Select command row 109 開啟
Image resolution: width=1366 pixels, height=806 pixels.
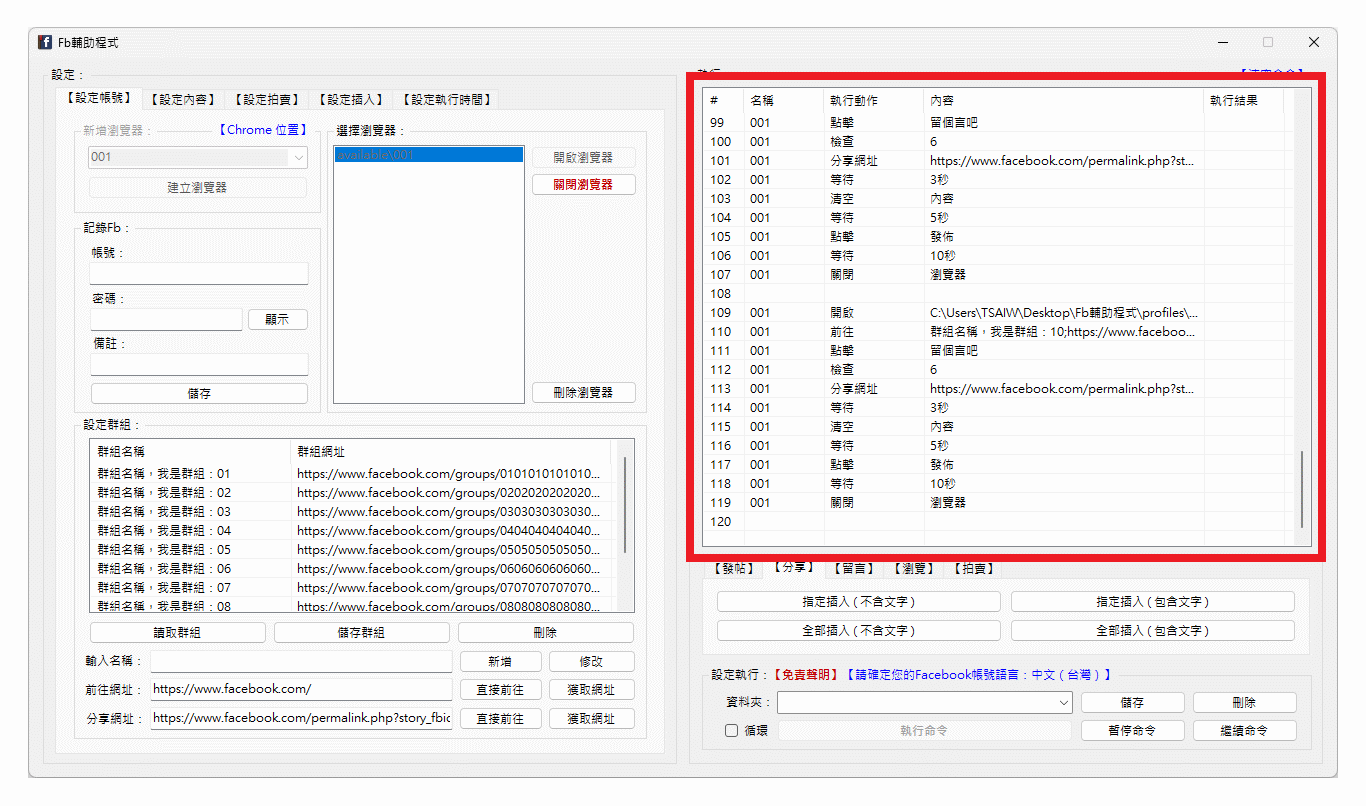(1000, 313)
